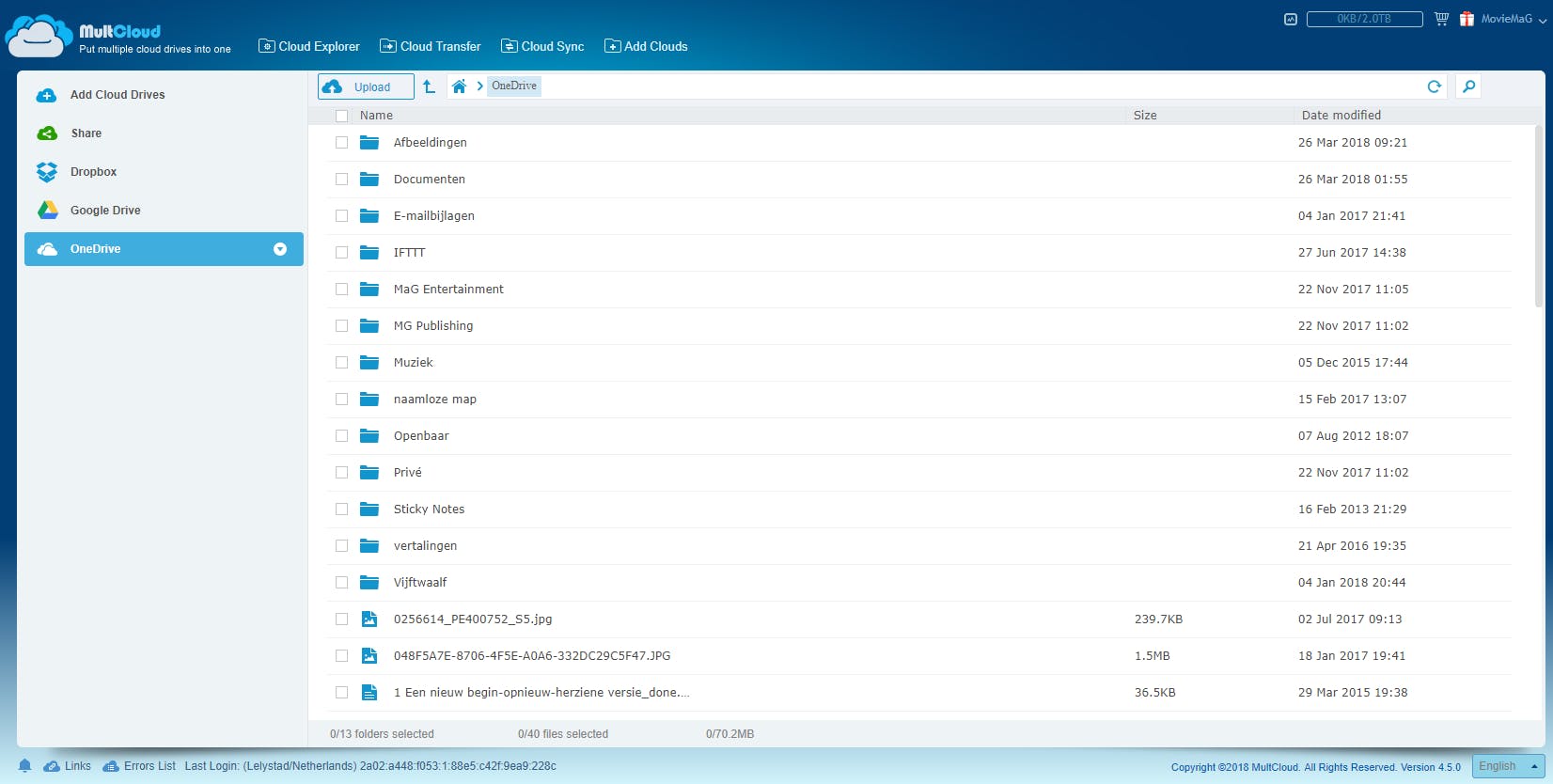Click the Sticky Notes folder icon
The width and height of the screenshot is (1553, 784).
[x=369, y=510]
